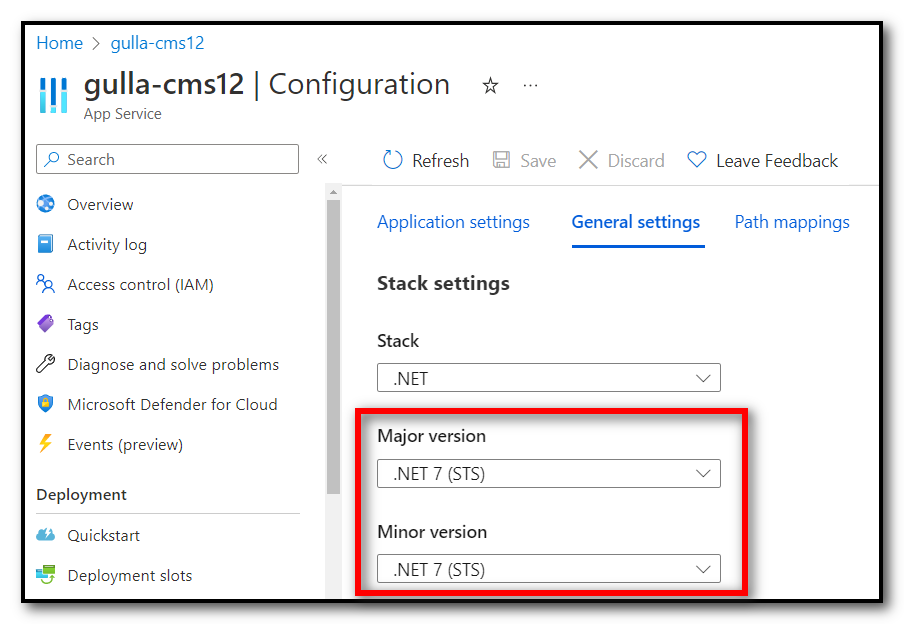Expand the Minor version dropdown
The height and width of the screenshot is (624, 904).
pos(549,569)
